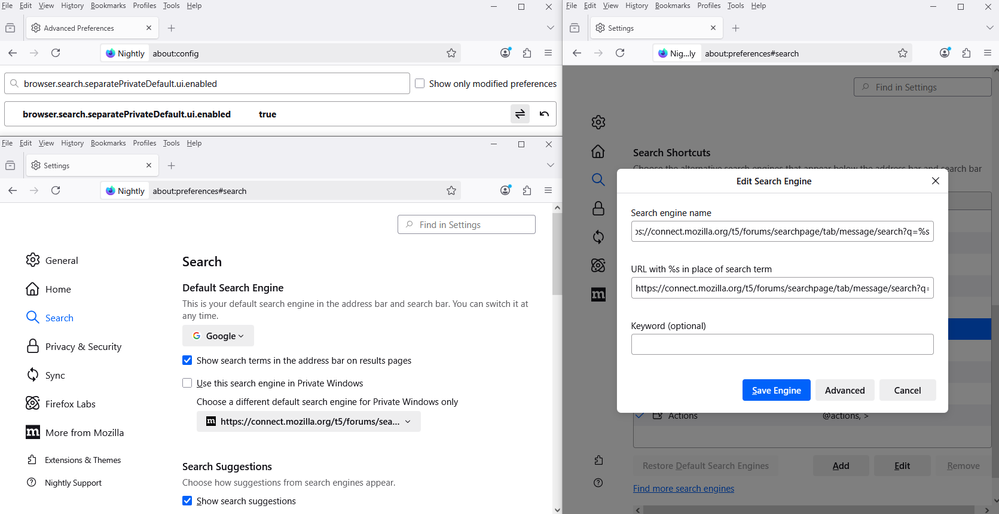Open Firefox Labs settings in sidebar
The image size is (999, 514).
click(70, 404)
